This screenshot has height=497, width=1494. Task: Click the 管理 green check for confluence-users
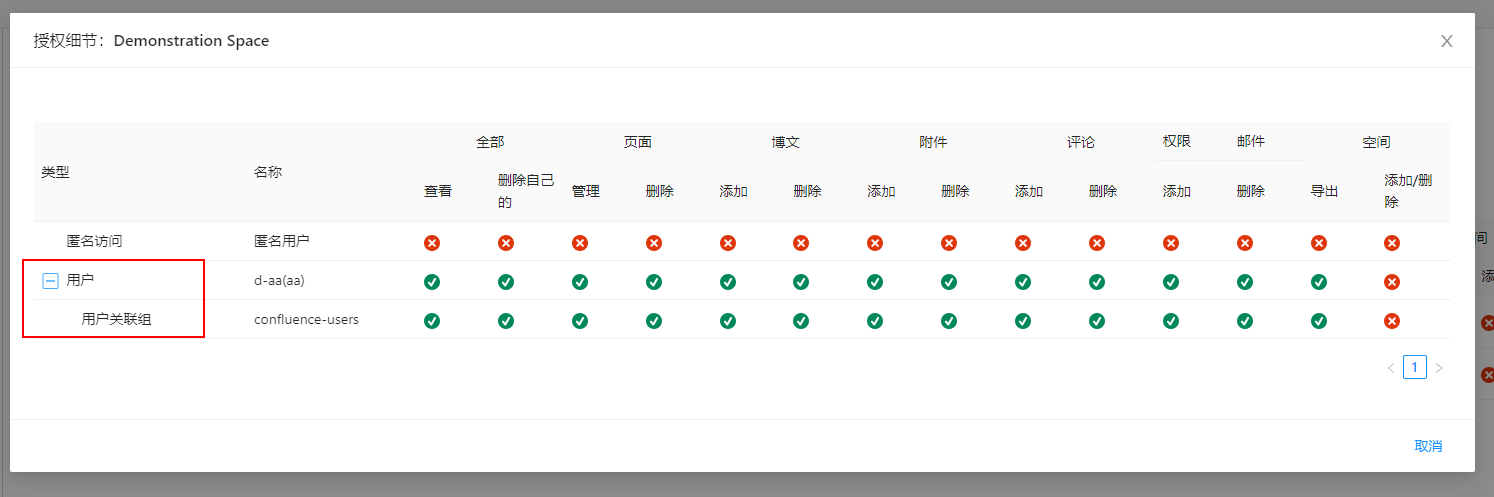(x=580, y=321)
